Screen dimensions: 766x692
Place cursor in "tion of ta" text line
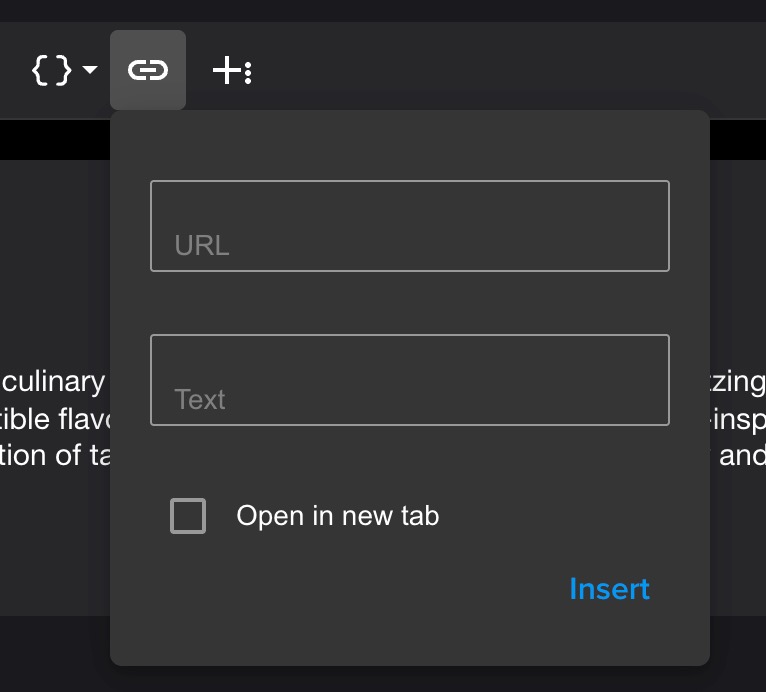coord(54,454)
